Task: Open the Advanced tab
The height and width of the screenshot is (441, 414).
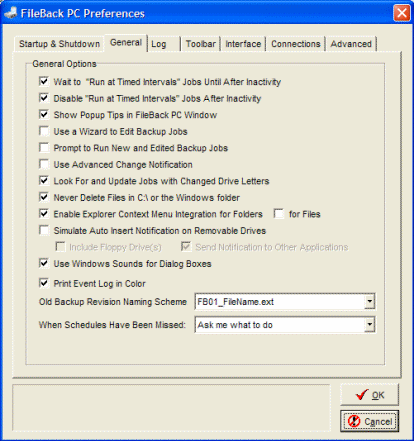Action: point(351,44)
